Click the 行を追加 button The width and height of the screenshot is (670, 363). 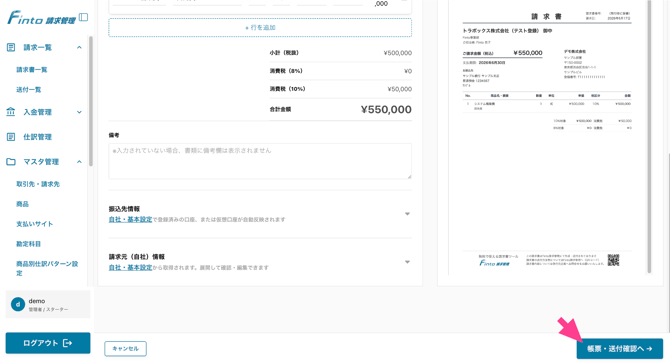(x=260, y=28)
